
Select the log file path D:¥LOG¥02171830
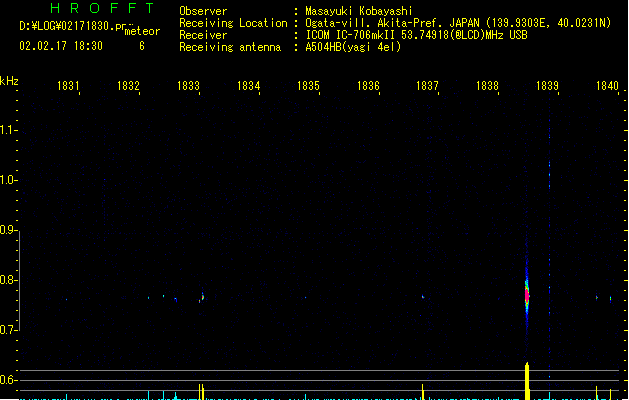(x=67, y=26)
